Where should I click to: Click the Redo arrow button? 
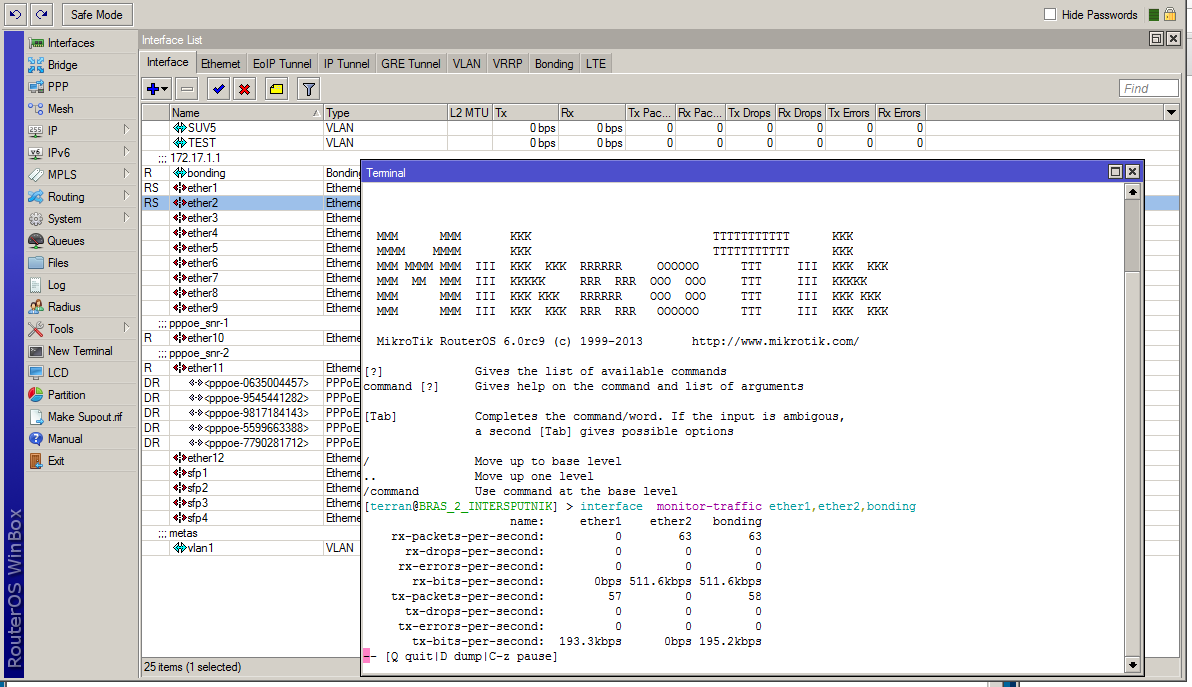(42, 14)
